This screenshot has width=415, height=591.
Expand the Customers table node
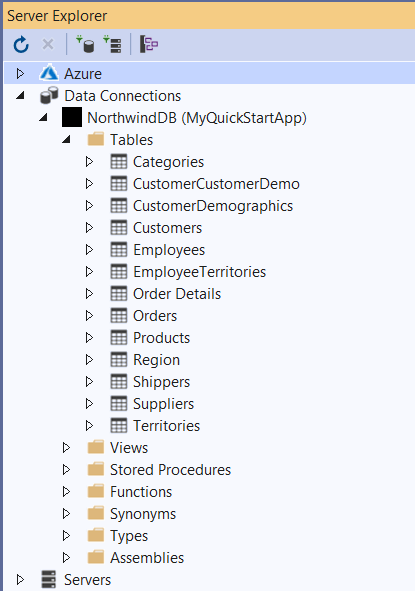click(89, 227)
